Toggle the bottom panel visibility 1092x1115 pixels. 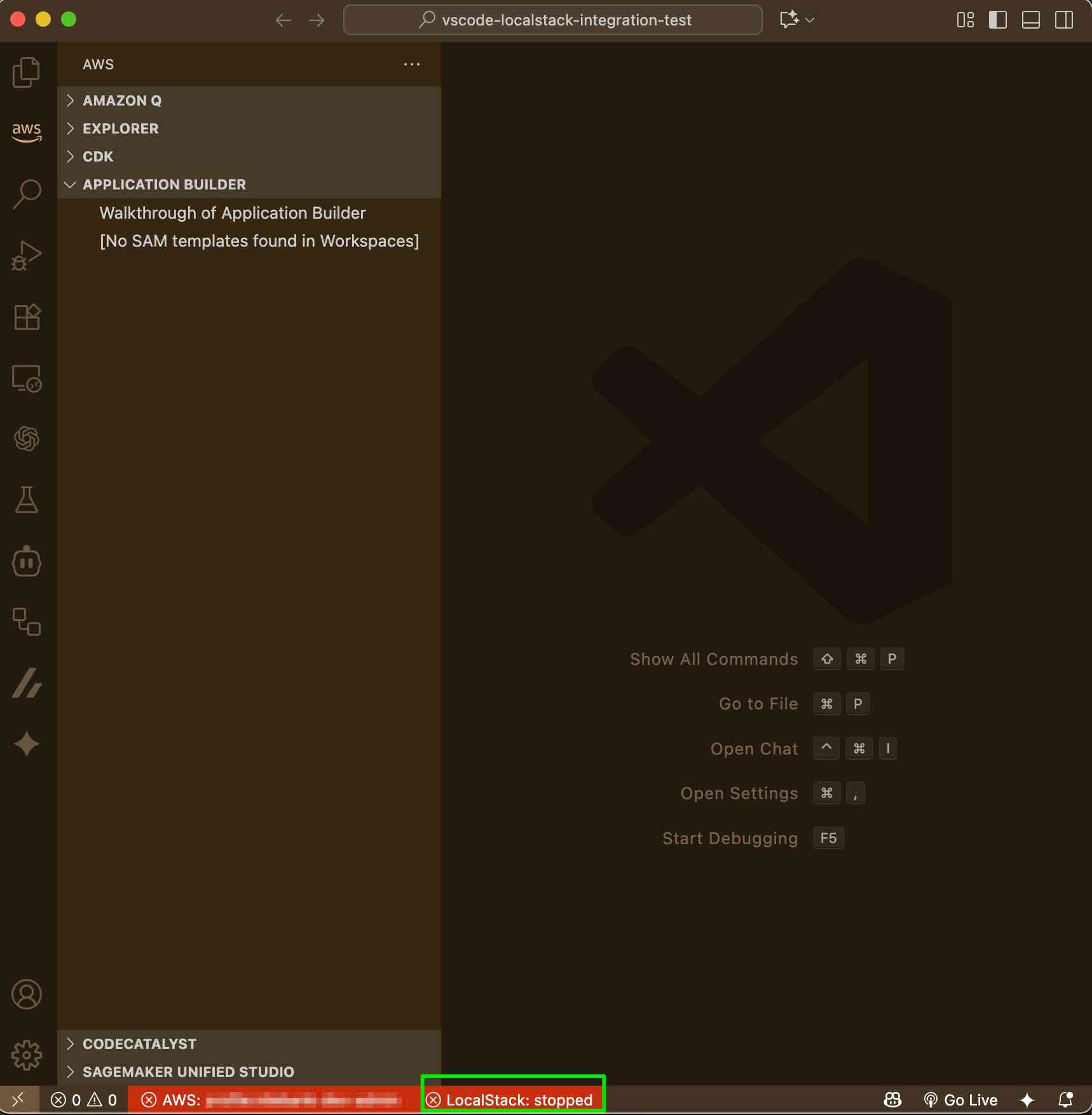(x=1031, y=20)
